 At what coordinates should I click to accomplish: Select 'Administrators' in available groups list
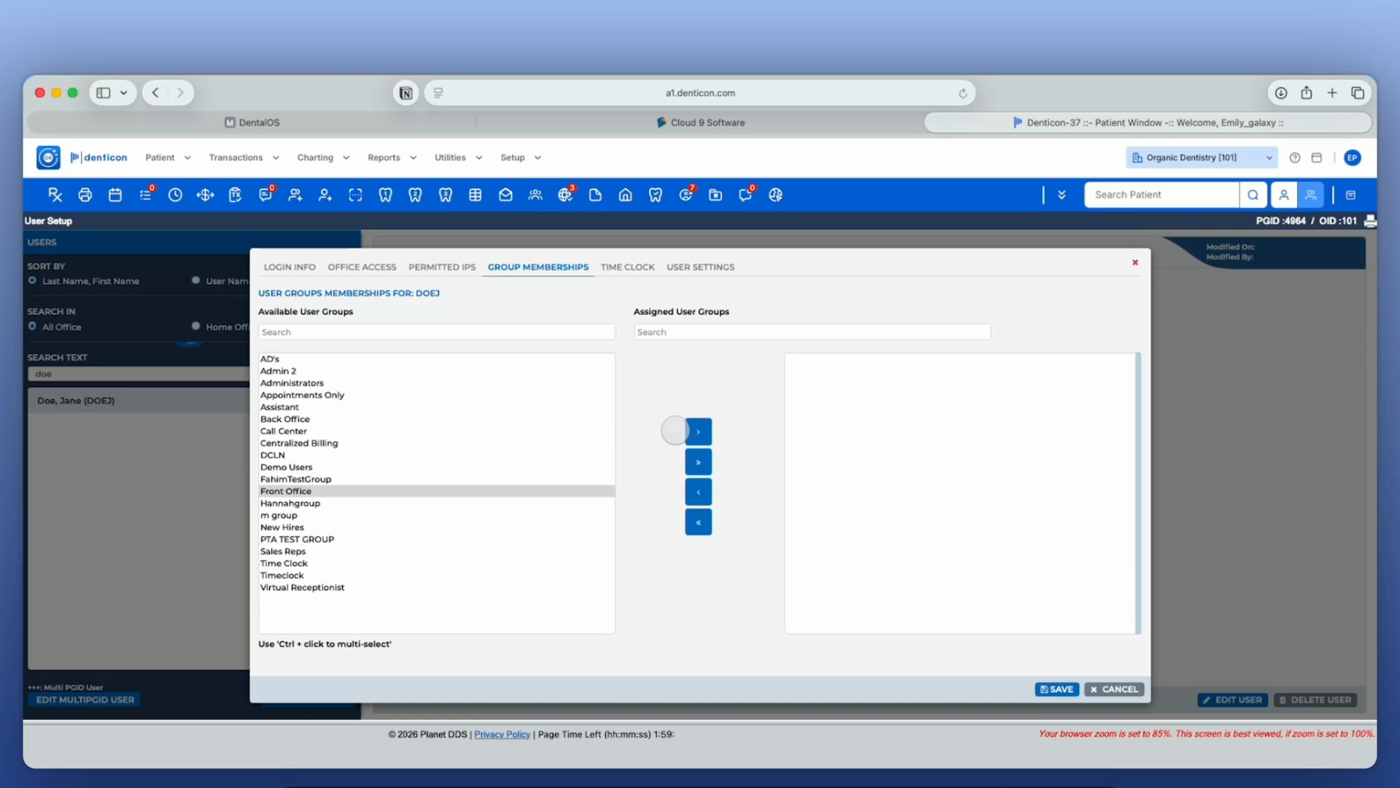click(437, 383)
